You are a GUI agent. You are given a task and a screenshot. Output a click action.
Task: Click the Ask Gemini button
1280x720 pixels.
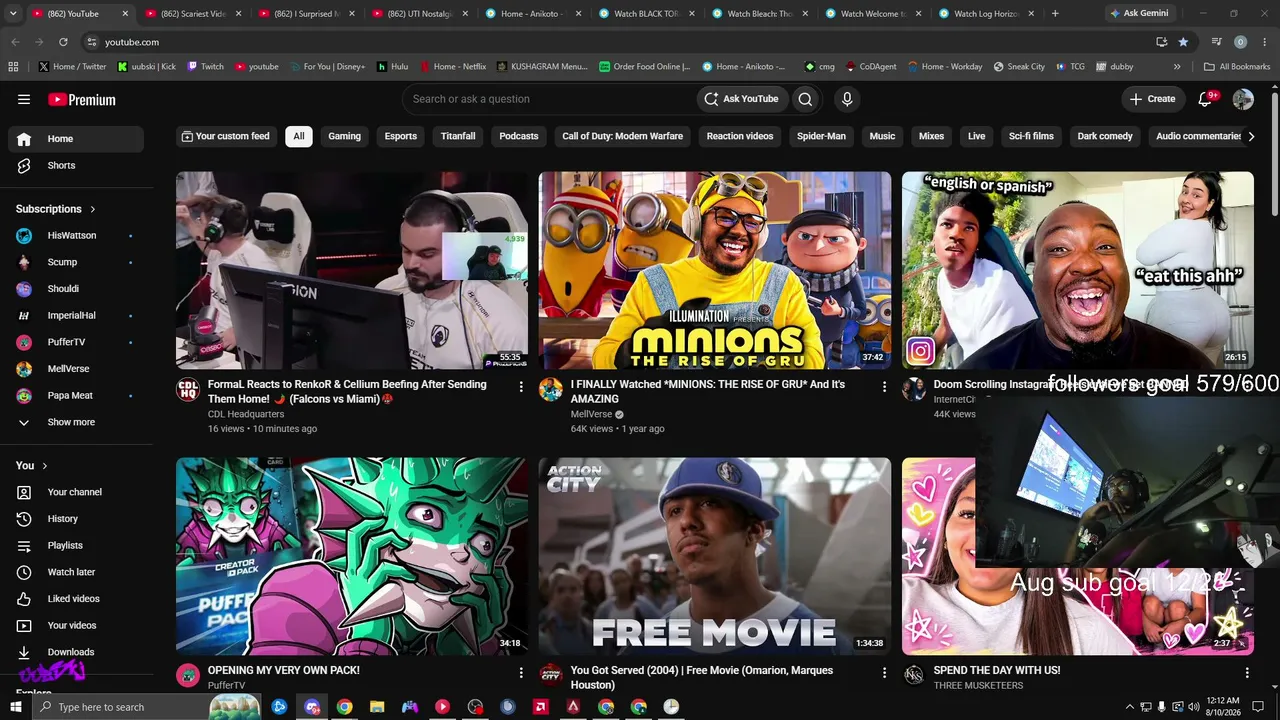[1138, 14]
